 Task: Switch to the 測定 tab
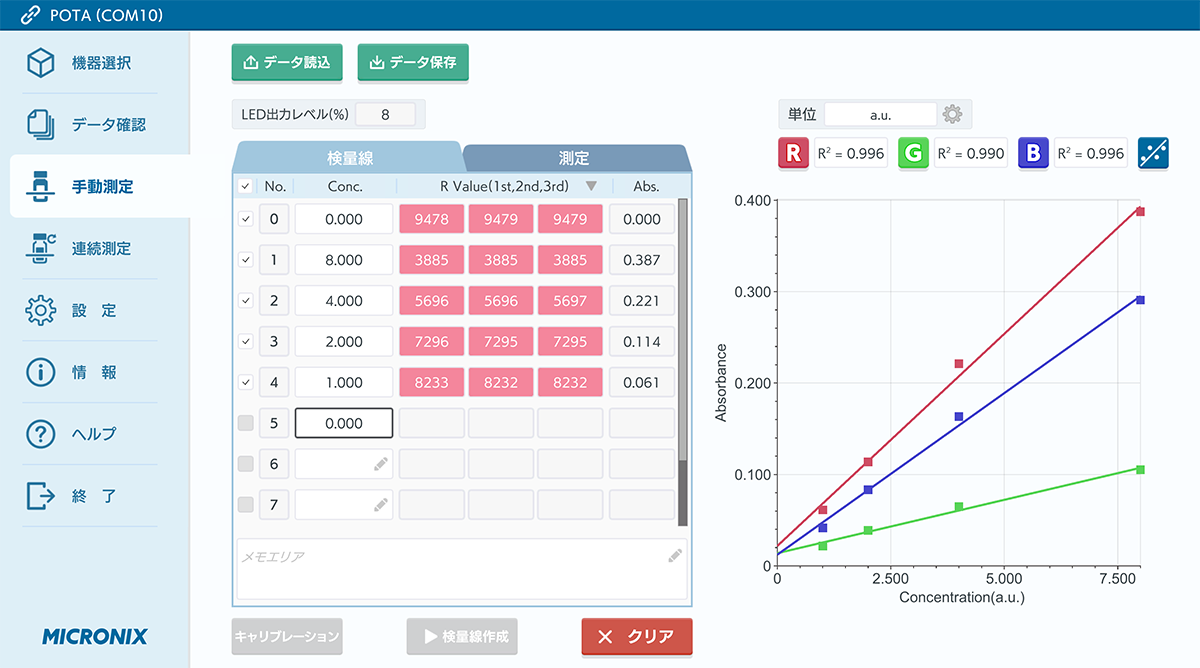[574, 158]
